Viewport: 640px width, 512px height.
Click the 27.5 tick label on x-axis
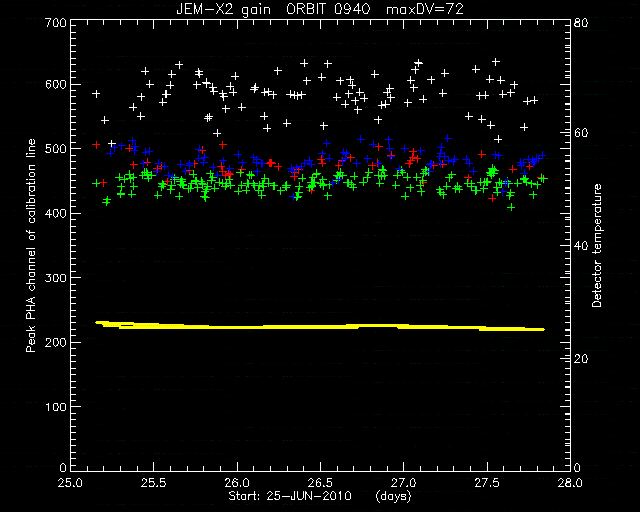487,483
